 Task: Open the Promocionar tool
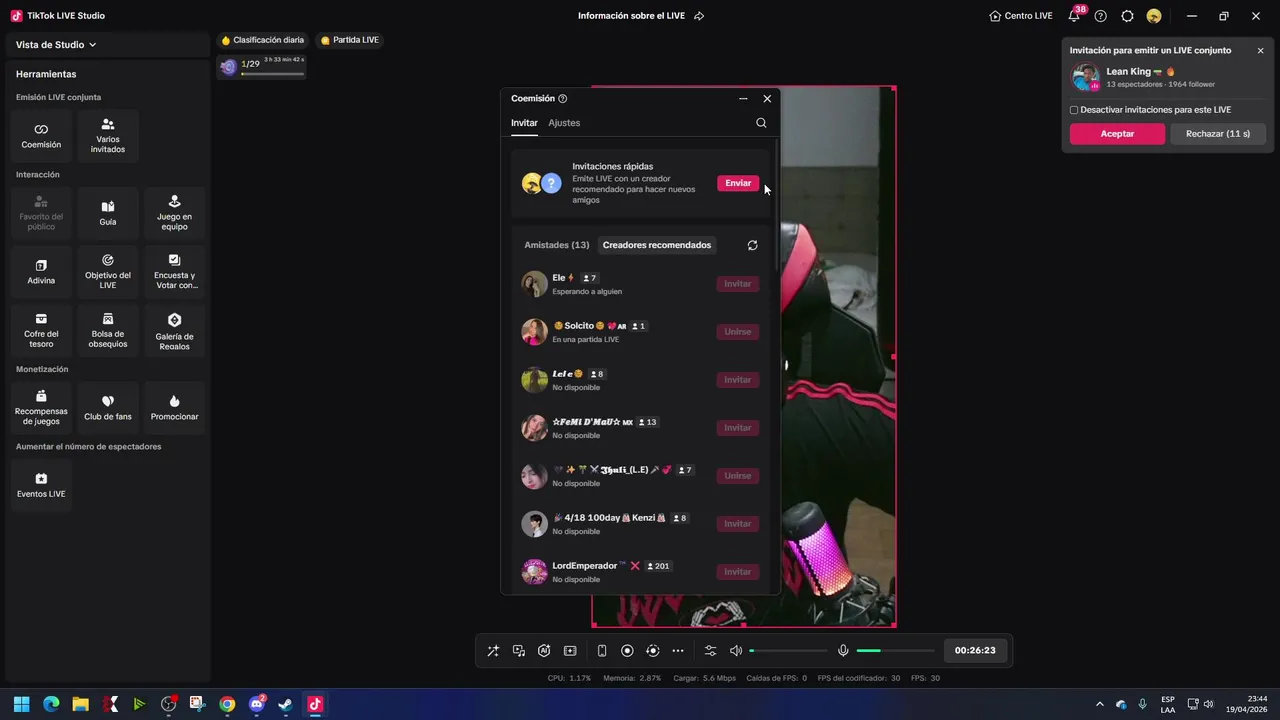point(174,408)
